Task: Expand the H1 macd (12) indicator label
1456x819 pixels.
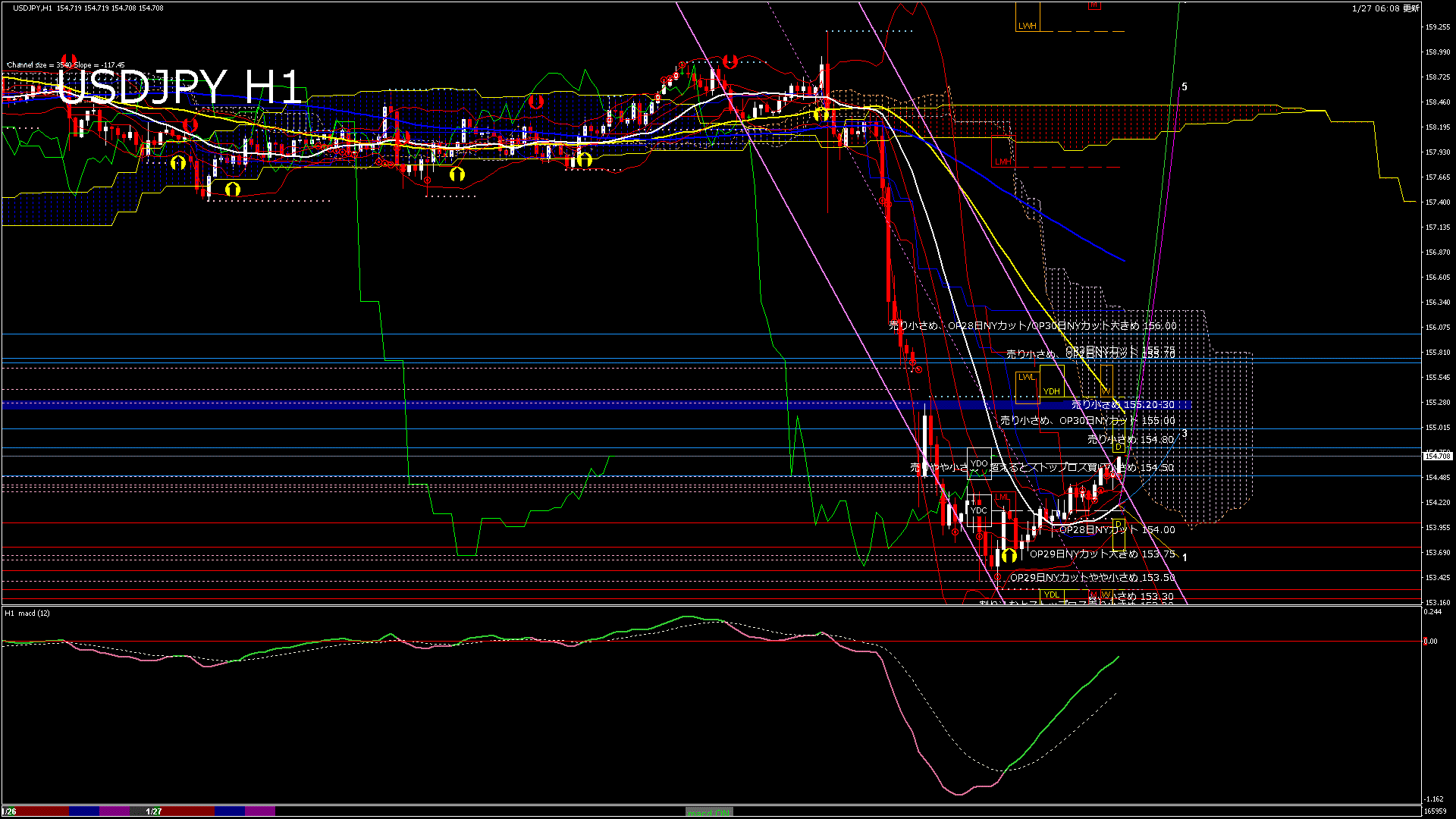Action: [27, 613]
